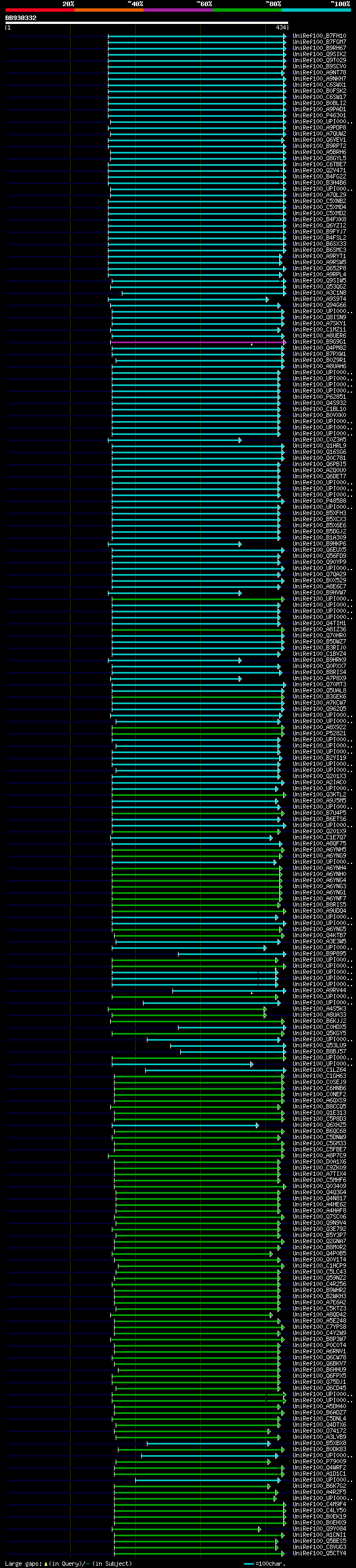Open hit UniRef100_B7FGM7
Viewport: 356px width, 1568px height.
319,42
